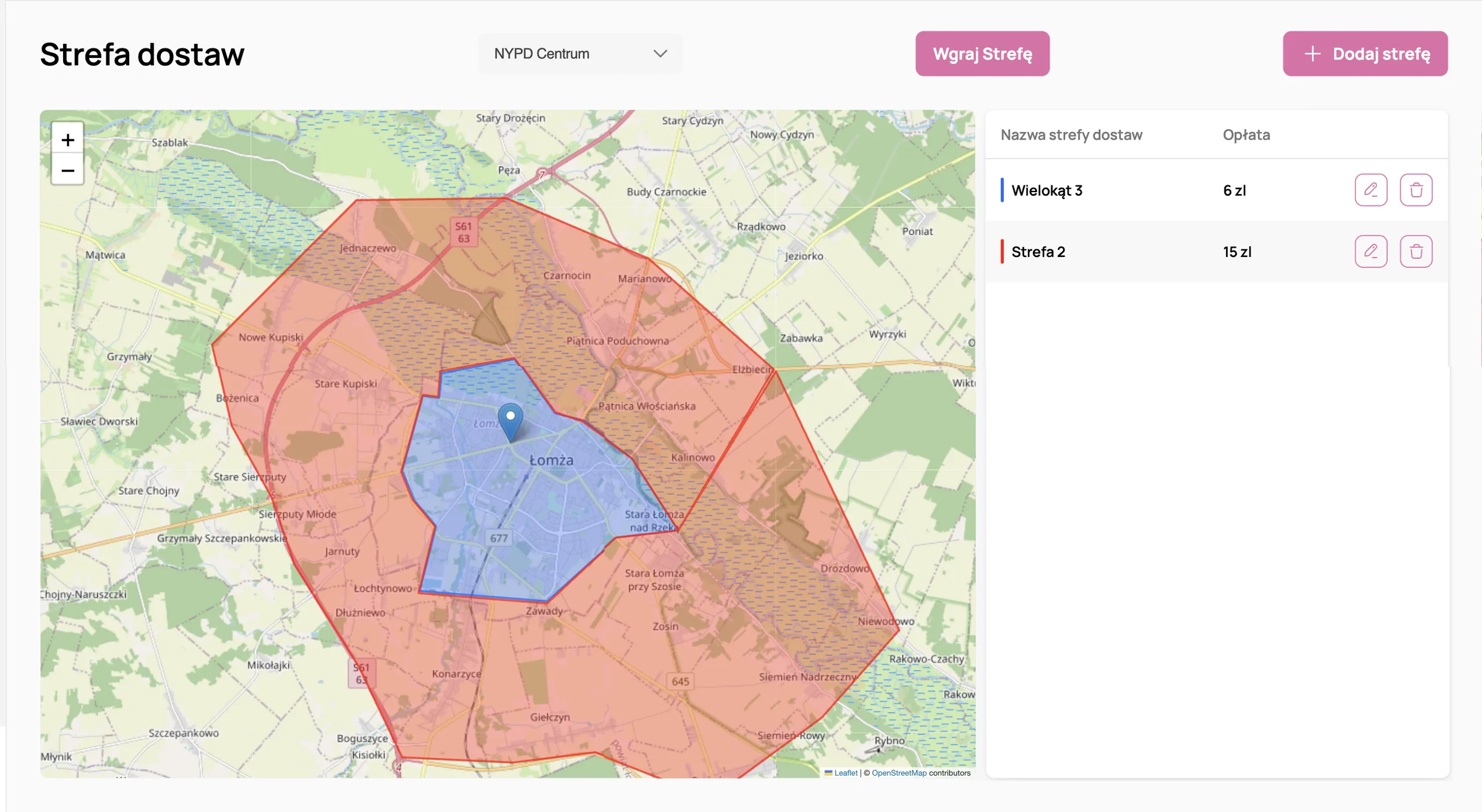Screen dimensions: 1482x812
Task: Zoom out on the delivery map
Action: click(68, 170)
